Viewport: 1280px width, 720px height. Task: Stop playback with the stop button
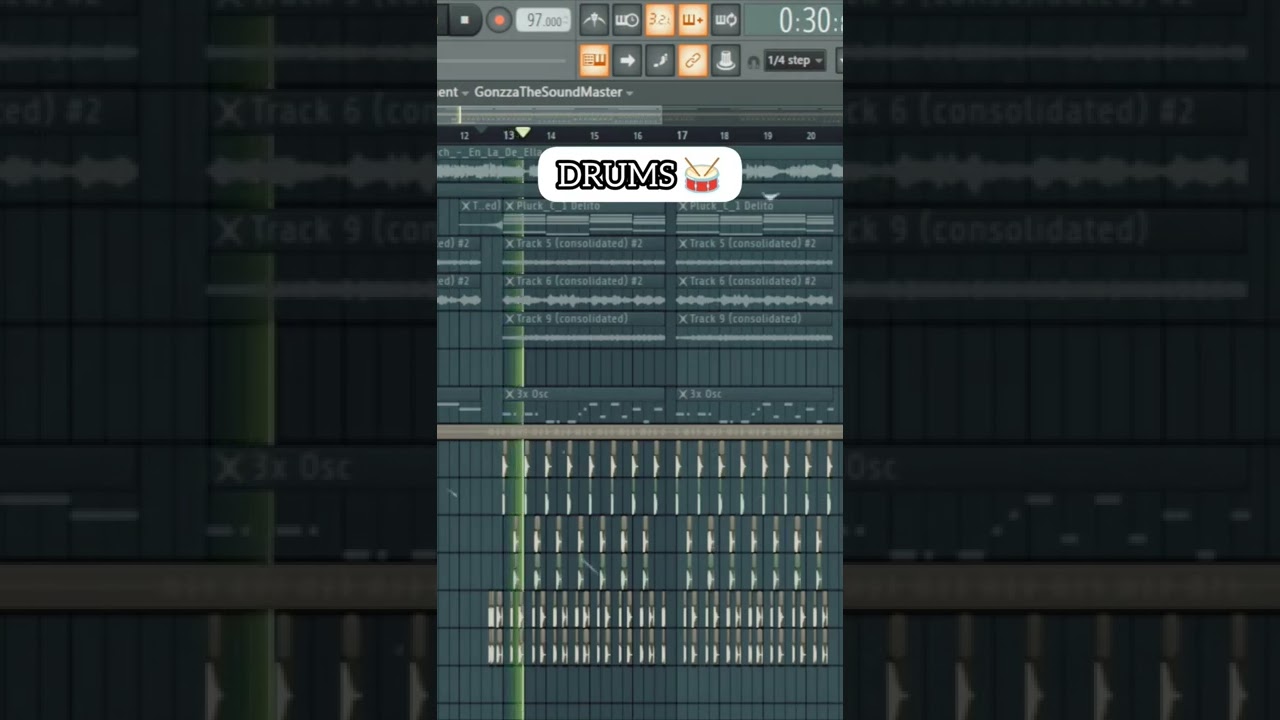464,19
